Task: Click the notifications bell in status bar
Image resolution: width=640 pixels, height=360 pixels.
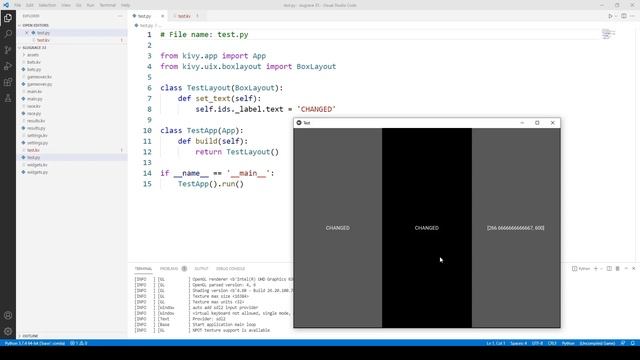Action: pos(633,343)
